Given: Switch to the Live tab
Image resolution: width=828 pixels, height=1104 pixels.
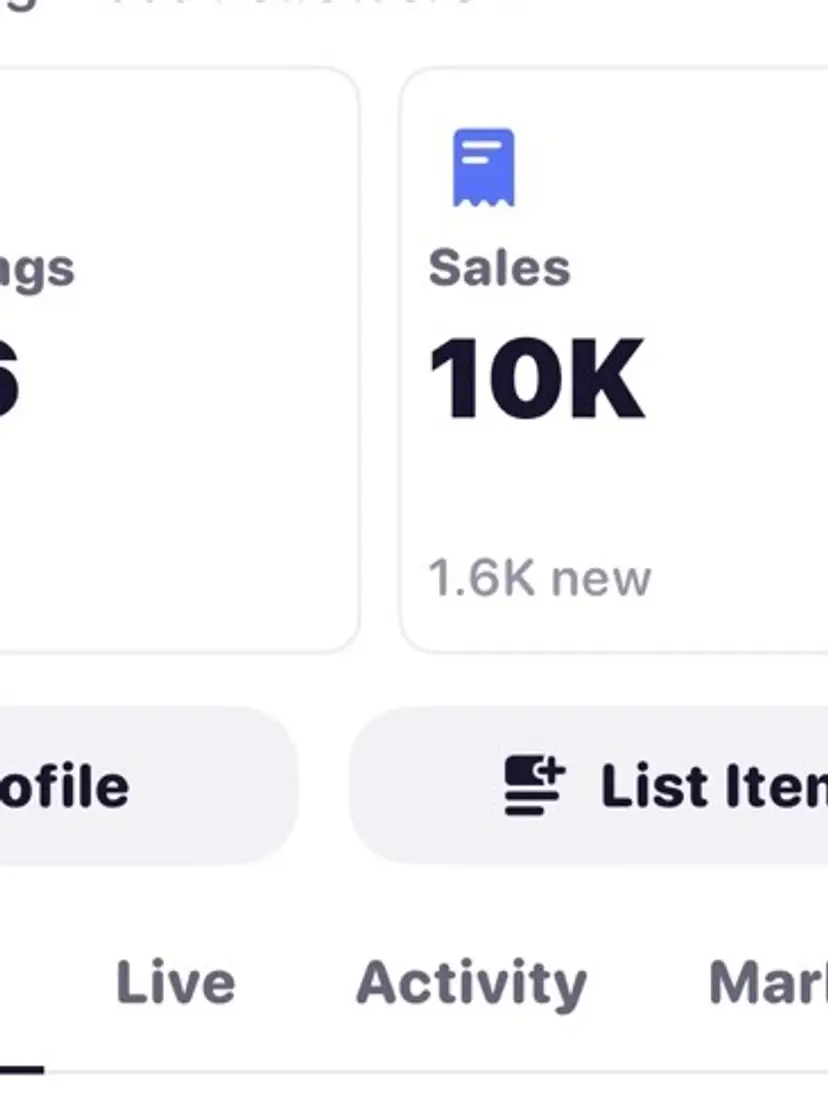Looking at the screenshot, I should coord(176,982).
